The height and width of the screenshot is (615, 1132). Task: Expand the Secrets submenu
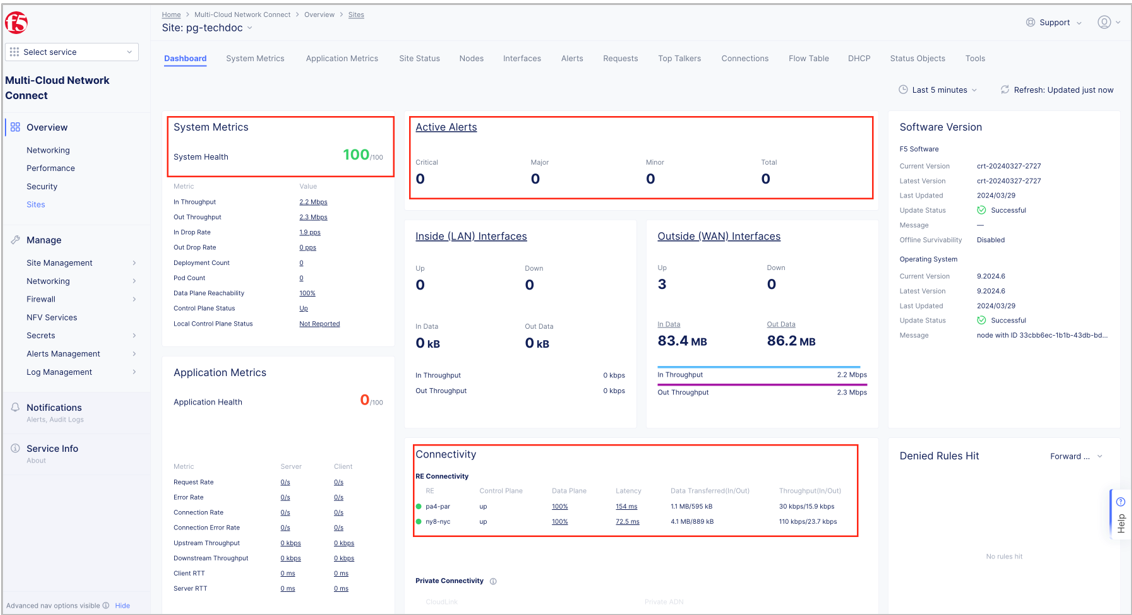134,336
